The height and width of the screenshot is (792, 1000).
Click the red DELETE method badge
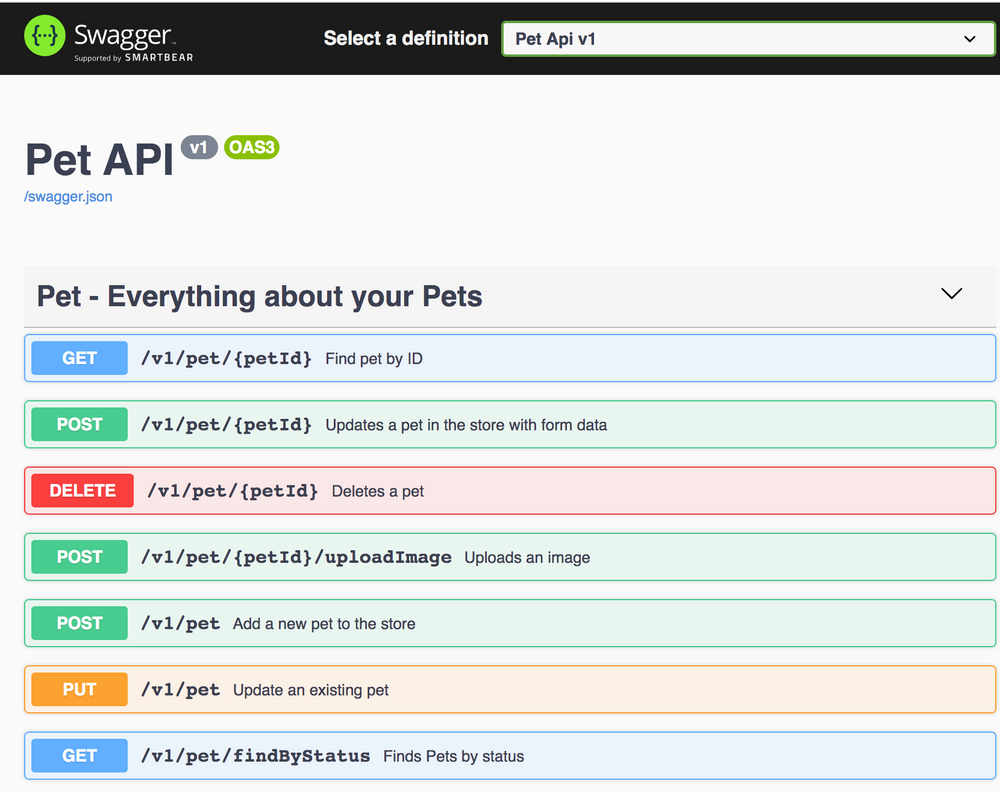[81, 490]
